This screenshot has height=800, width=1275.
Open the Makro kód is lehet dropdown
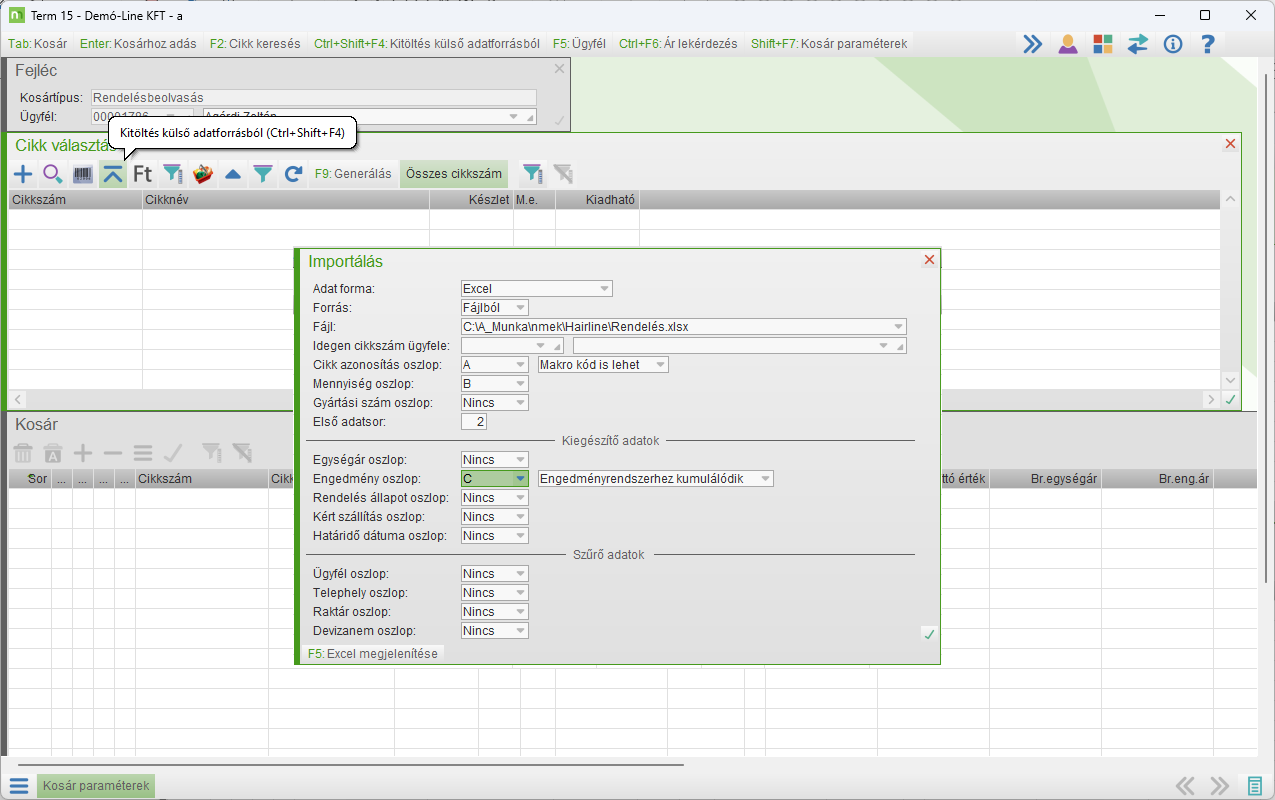pyautogui.click(x=660, y=365)
